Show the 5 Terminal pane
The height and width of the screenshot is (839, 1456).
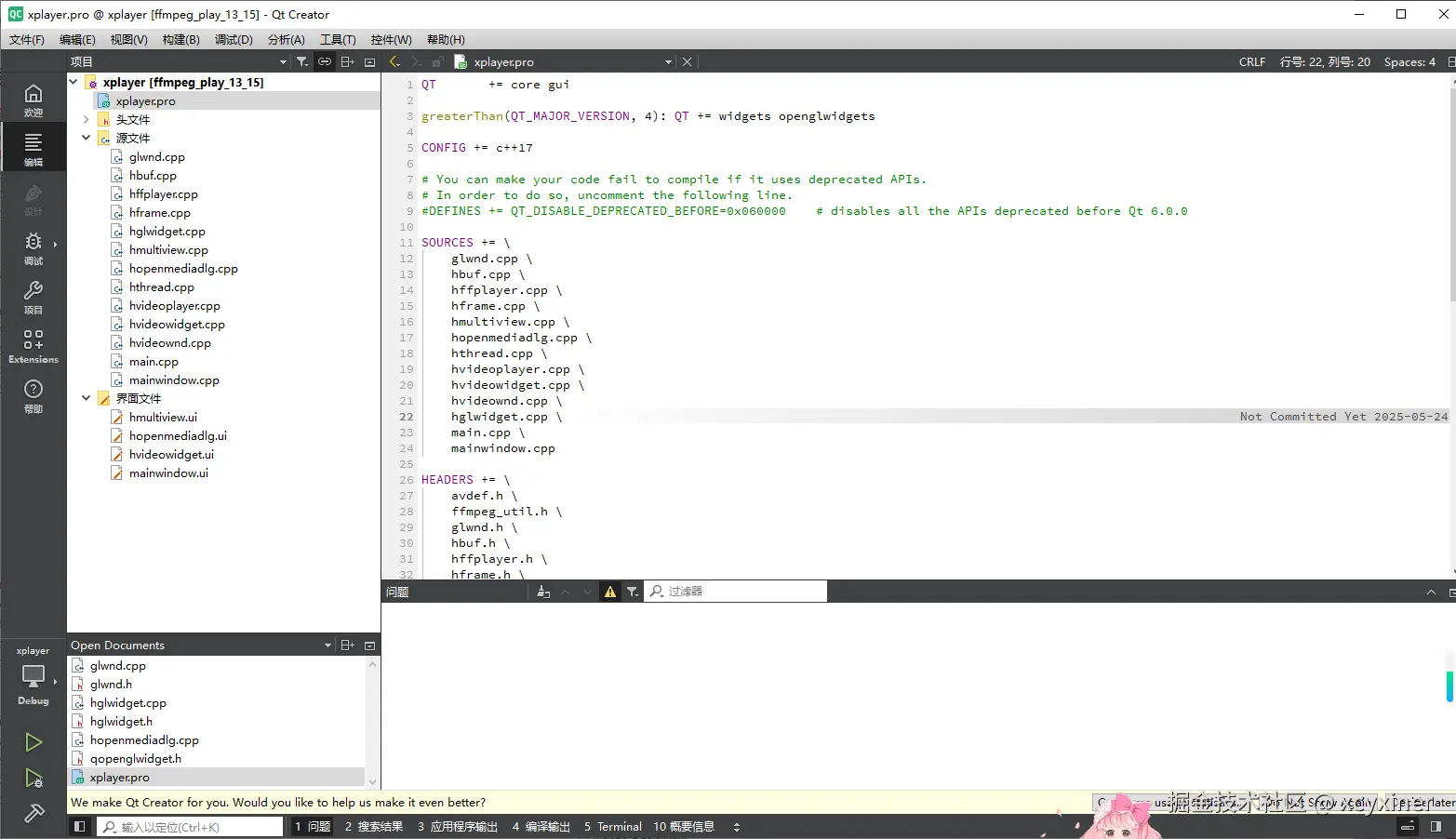coord(613,826)
